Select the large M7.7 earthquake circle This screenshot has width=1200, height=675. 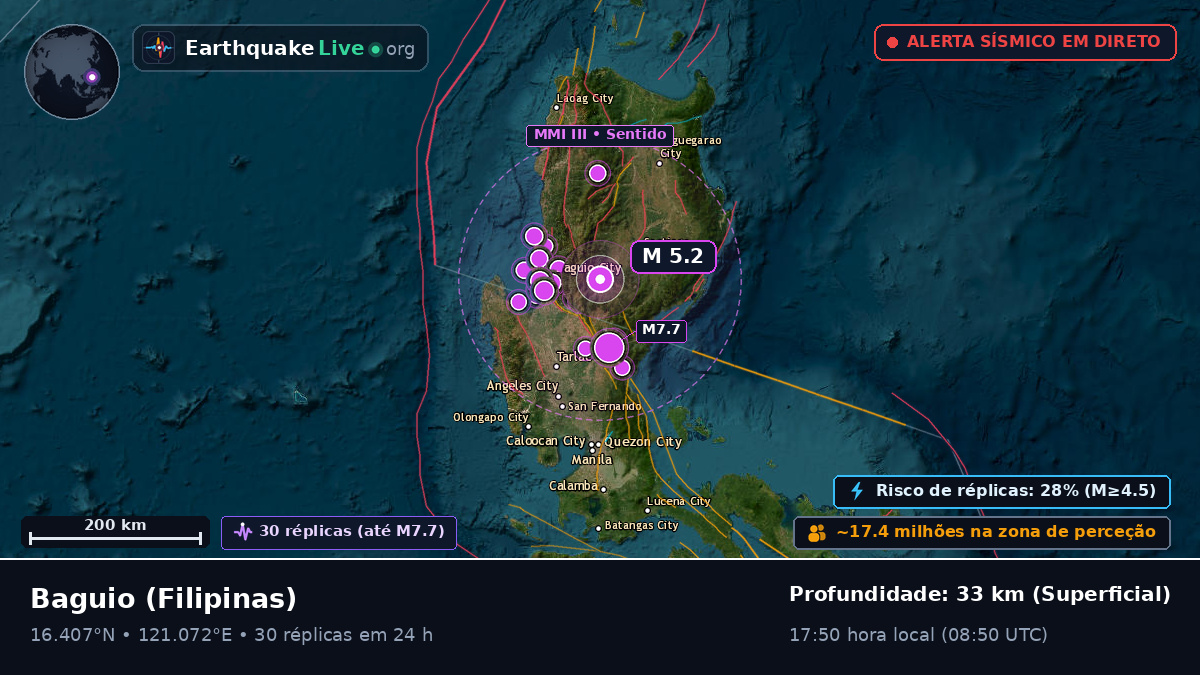click(x=609, y=348)
